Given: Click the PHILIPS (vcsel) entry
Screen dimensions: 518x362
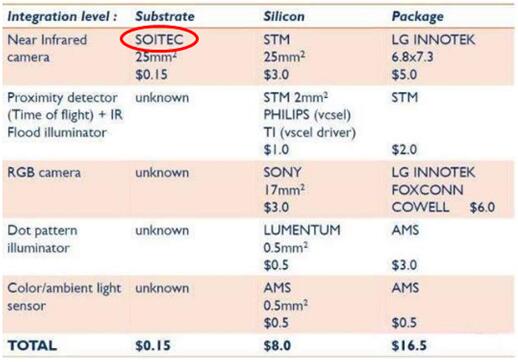Looking at the screenshot, I should [x=307, y=115].
